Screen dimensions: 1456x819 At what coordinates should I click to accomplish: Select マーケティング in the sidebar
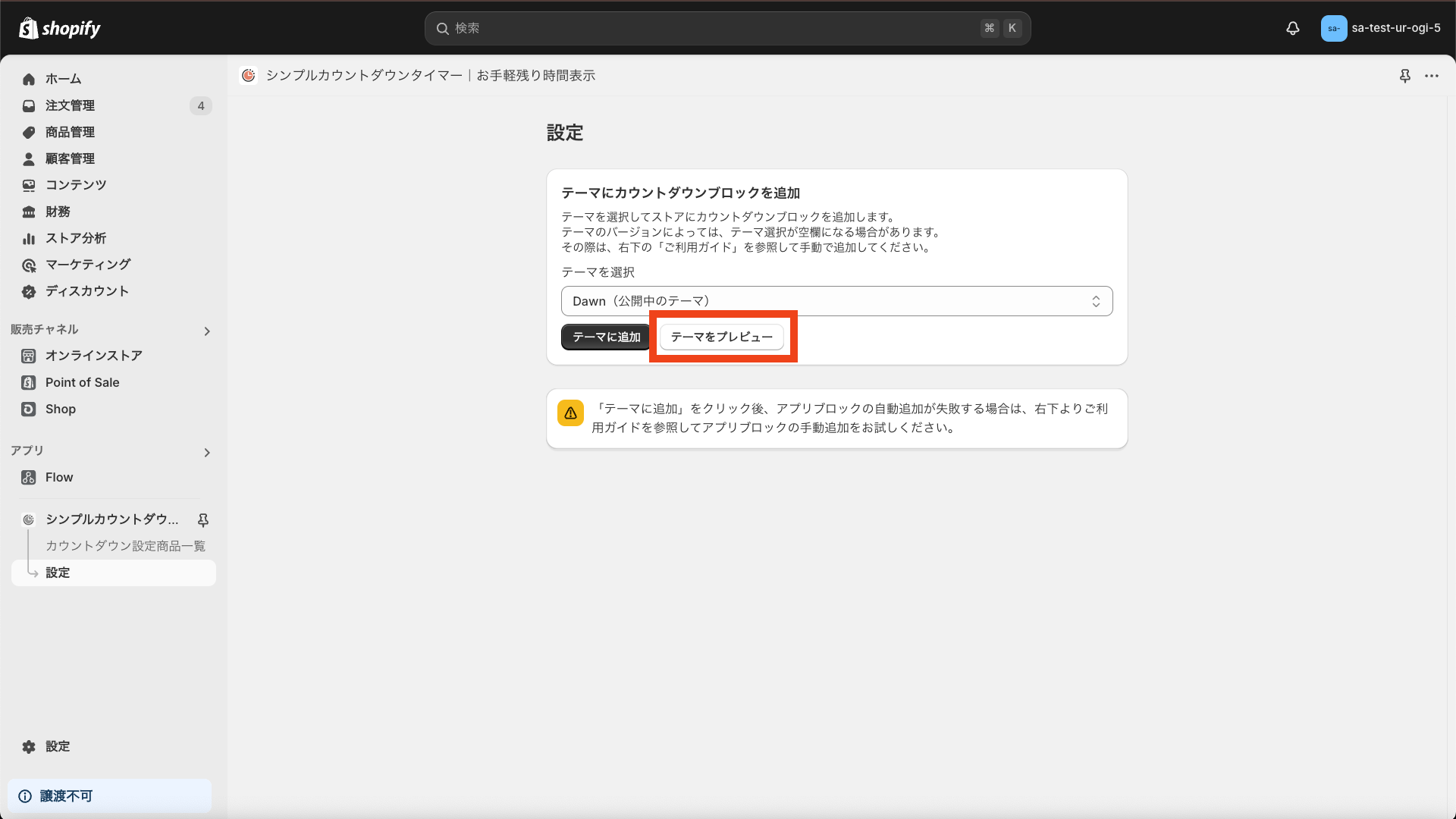[x=87, y=265]
